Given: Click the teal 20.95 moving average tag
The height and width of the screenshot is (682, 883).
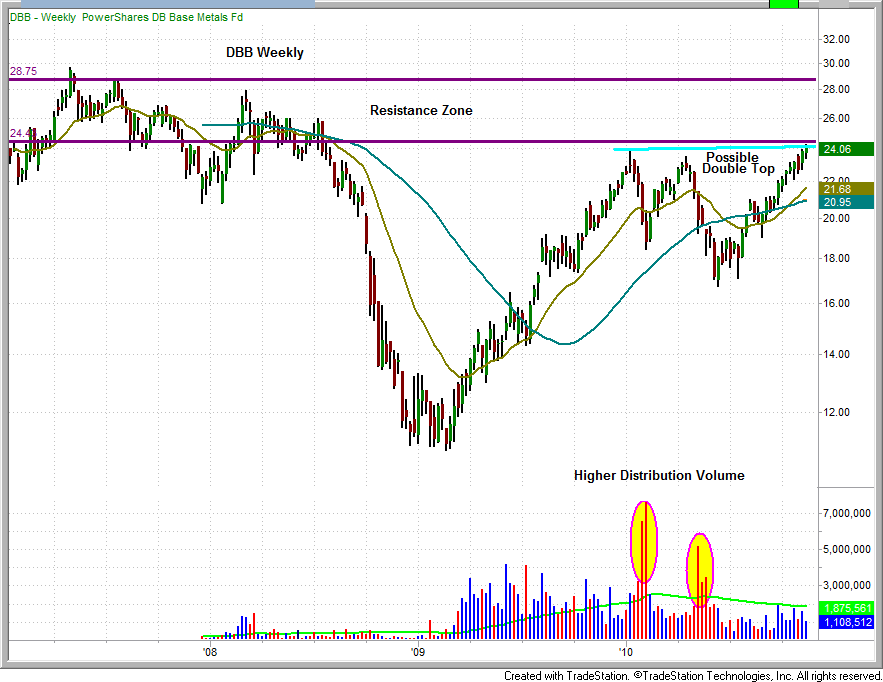Looking at the screenshot, I should pos(846,202).
